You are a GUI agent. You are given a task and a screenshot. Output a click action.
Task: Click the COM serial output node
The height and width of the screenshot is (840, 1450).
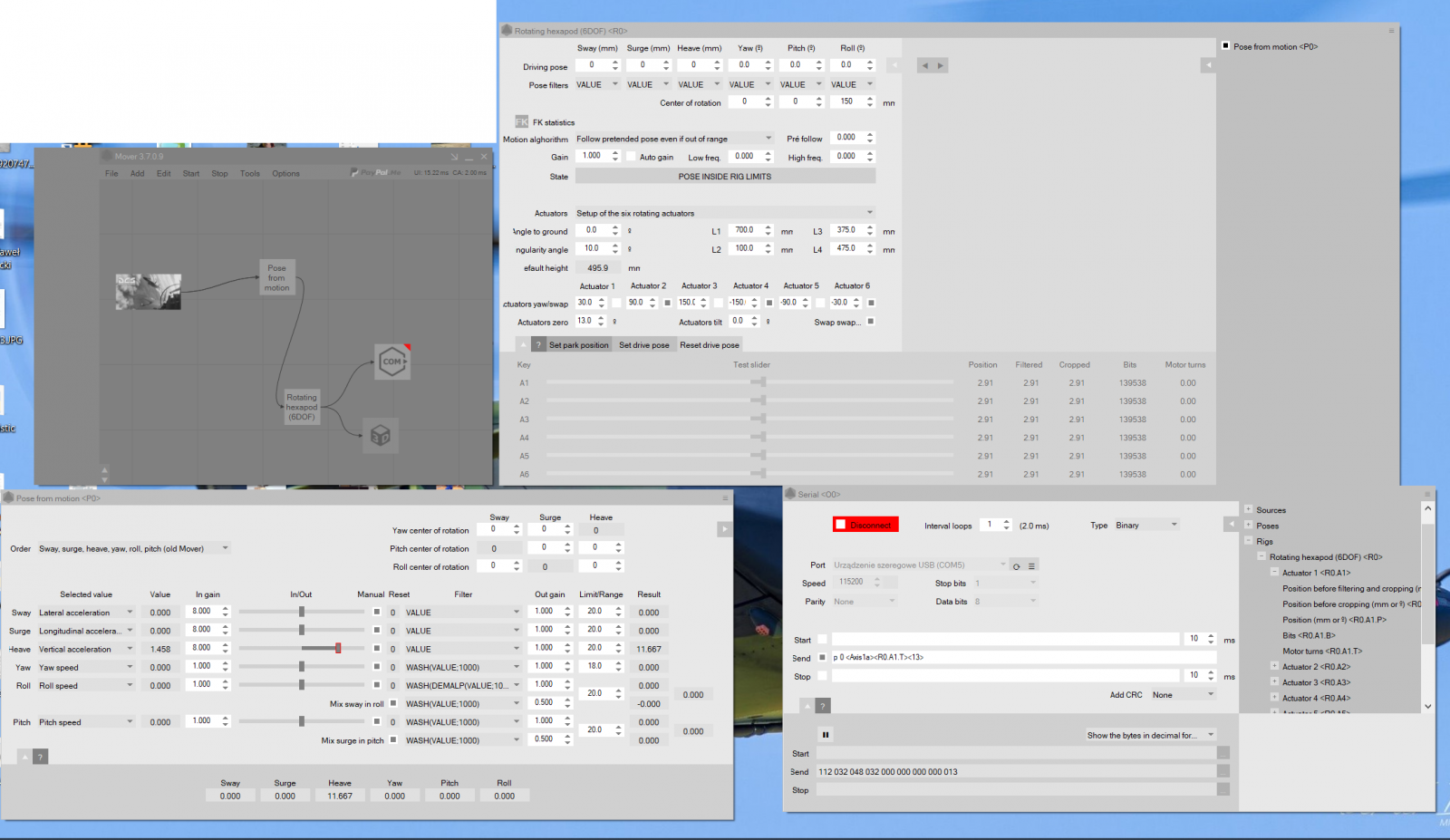click(x=392, y=362)
